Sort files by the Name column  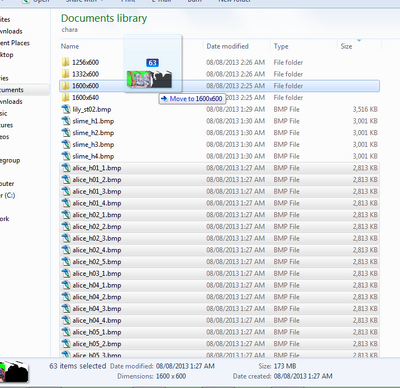pyautogui.click(x=70, y=46)
